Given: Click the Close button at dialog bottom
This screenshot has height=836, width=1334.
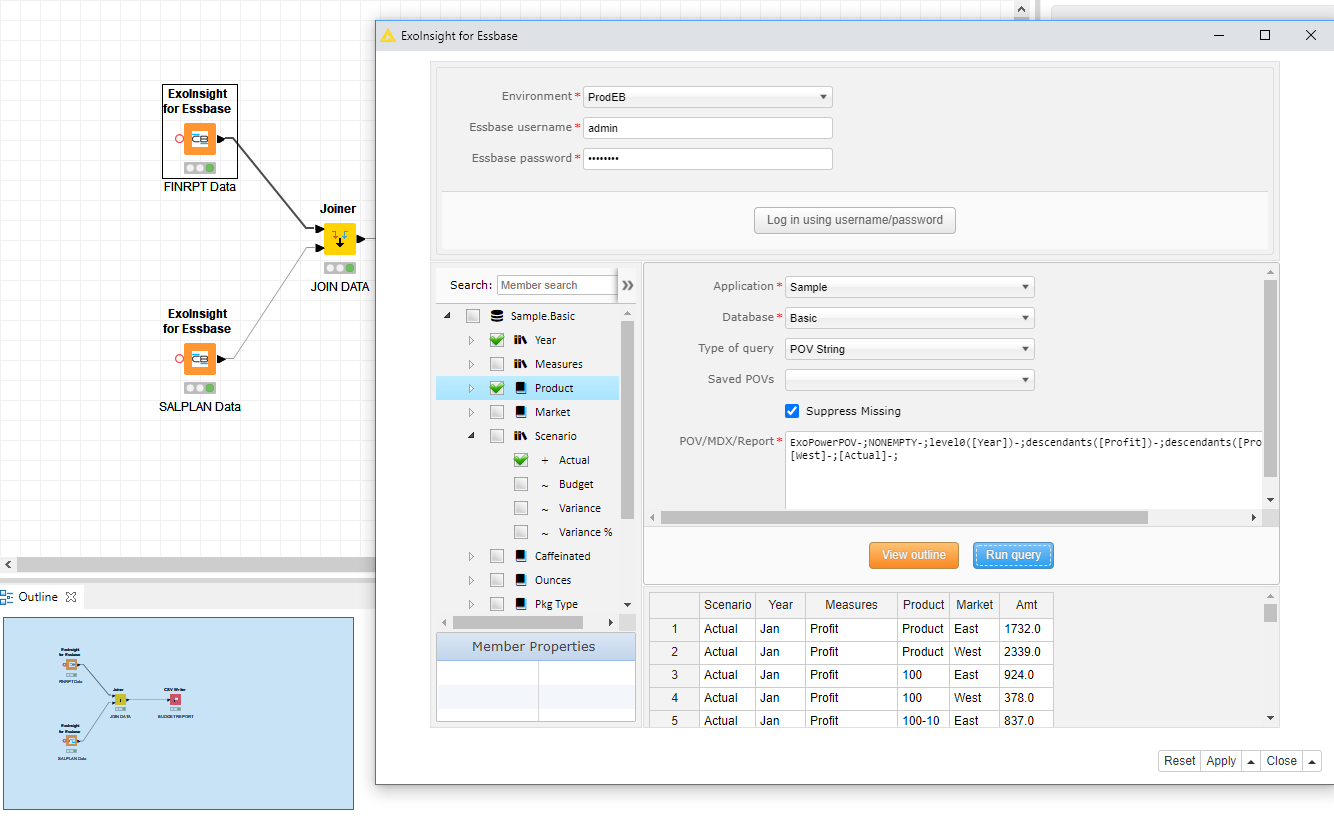Looking at the screenshot, I should 1281,761.
